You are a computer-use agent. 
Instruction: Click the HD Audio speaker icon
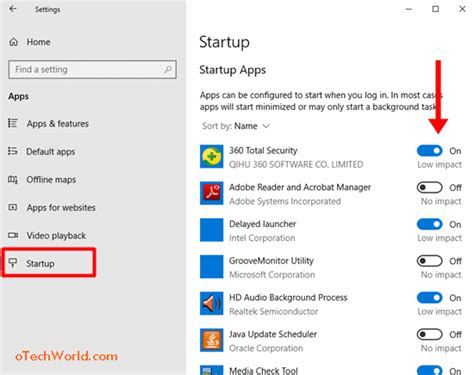tap(212, 303)
